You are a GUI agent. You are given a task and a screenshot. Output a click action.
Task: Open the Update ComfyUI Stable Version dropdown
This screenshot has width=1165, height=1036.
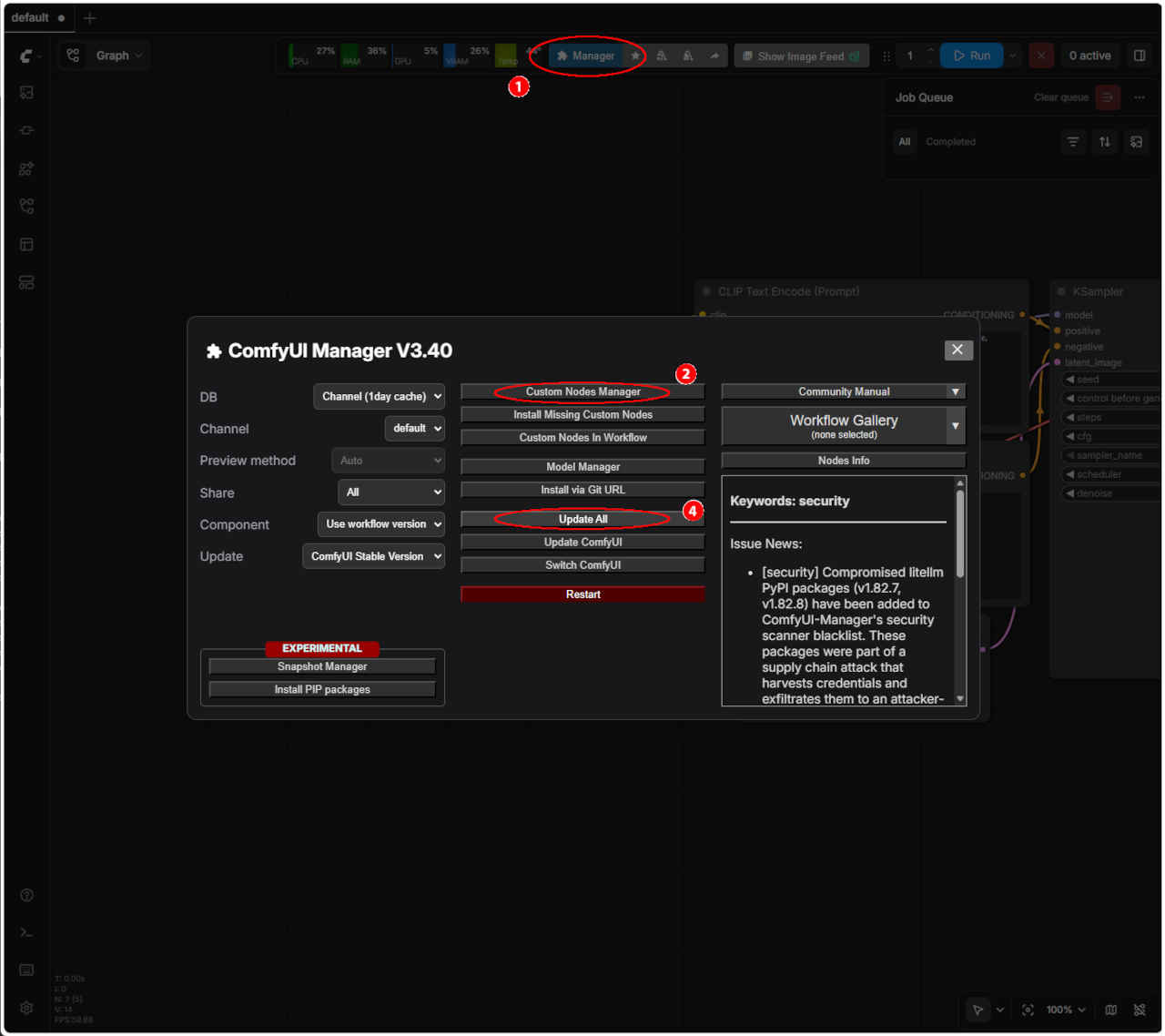pyautogui.click(x=374, y=556)
